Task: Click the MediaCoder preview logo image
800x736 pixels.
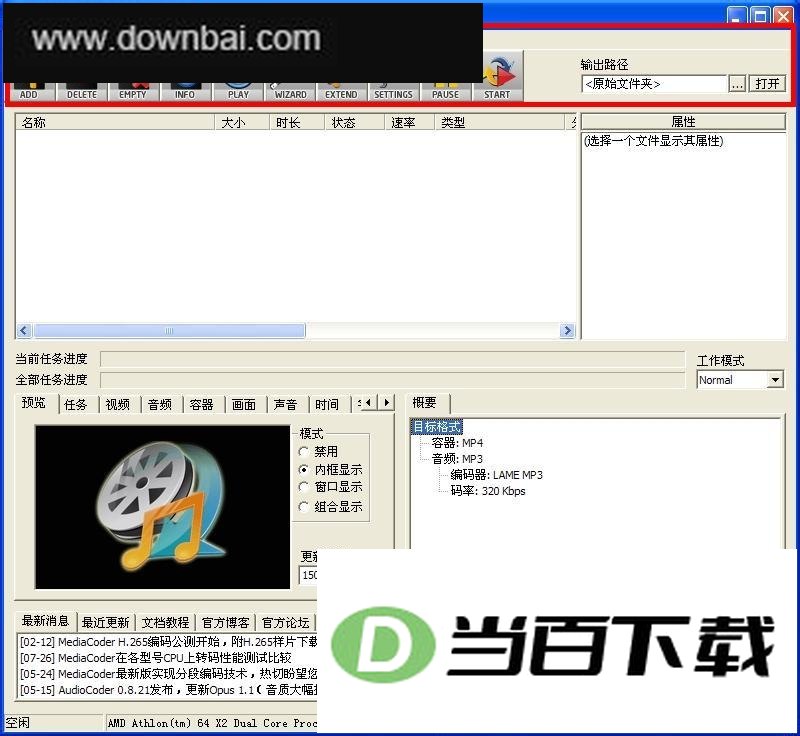Action: coord(162,507)
